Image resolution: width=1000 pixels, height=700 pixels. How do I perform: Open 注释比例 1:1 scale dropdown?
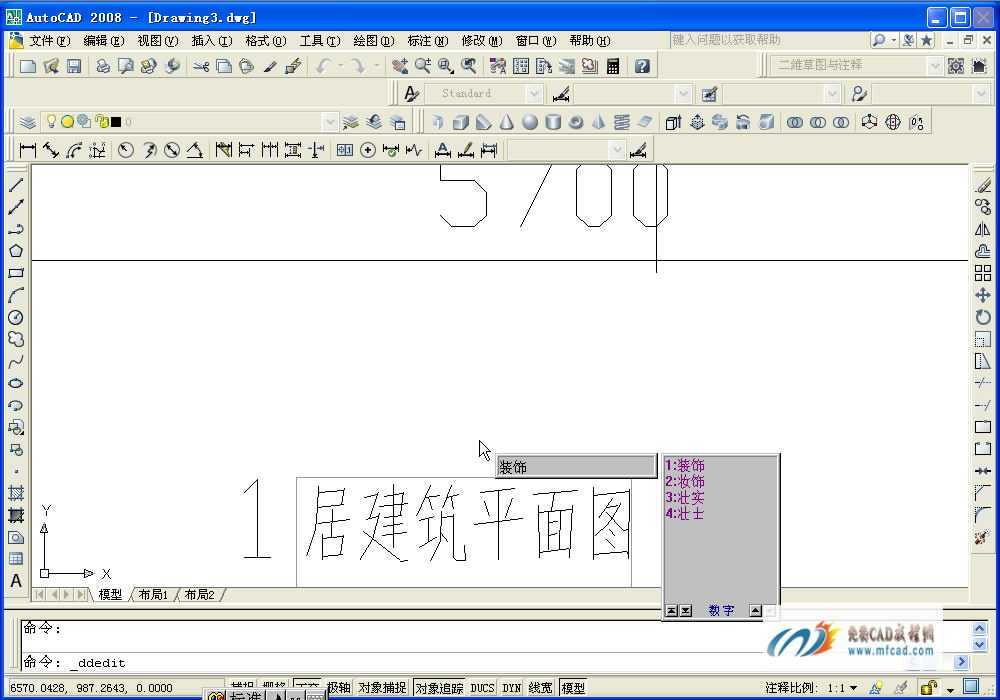tap(842, 688)
